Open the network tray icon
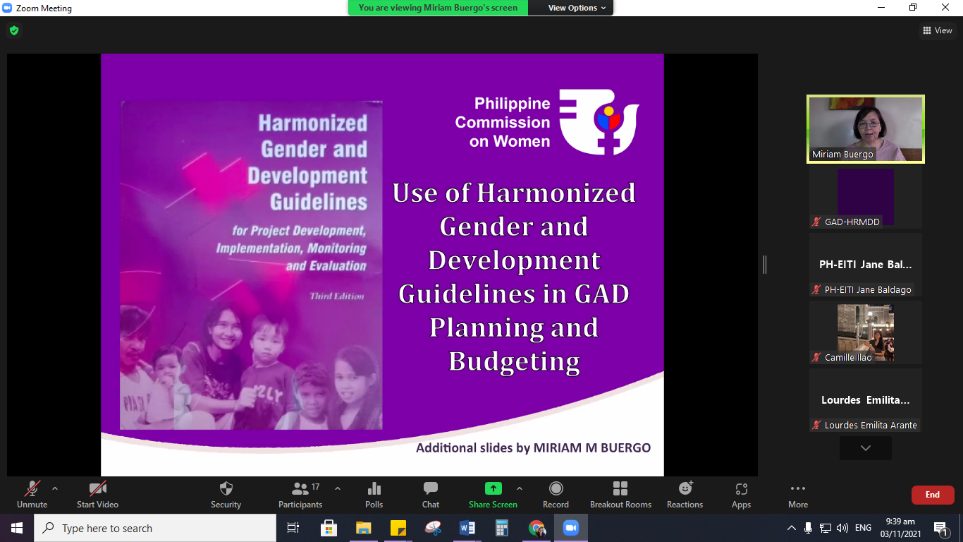This screenshot has height=542, width=963. pyautogui.click(x=825, y=528)
